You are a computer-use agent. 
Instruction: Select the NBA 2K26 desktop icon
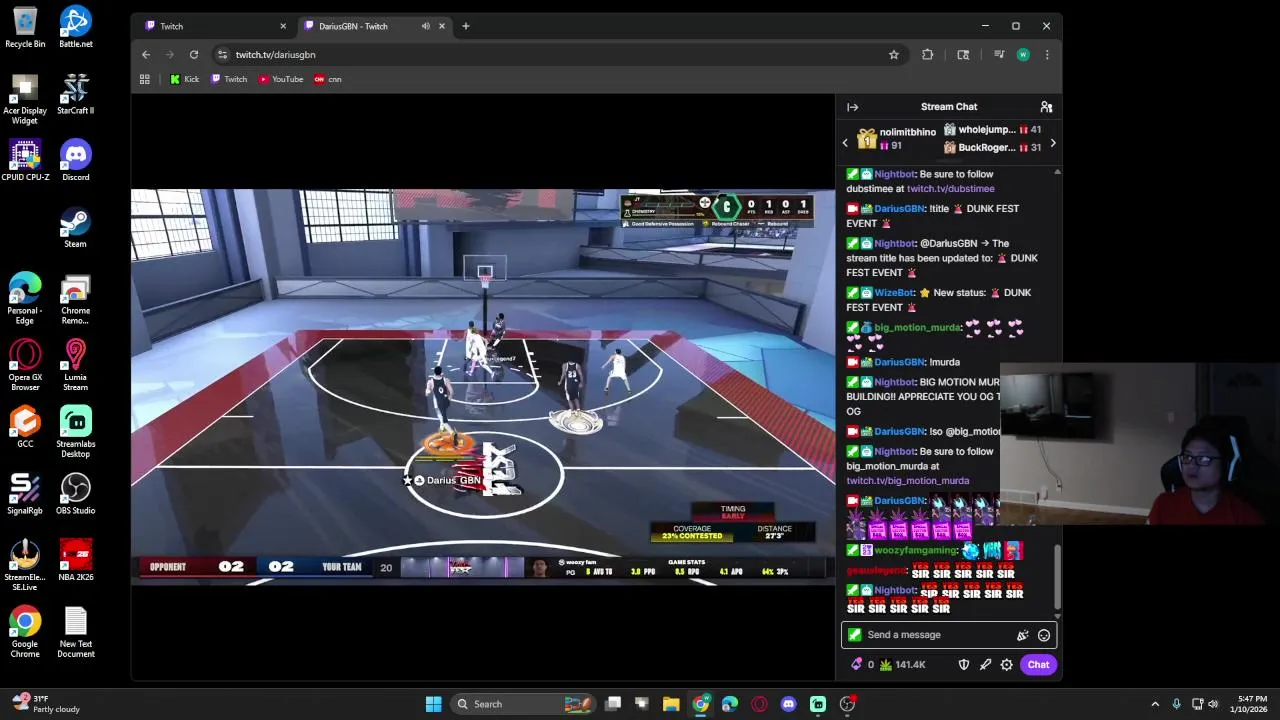click(76, 560)
